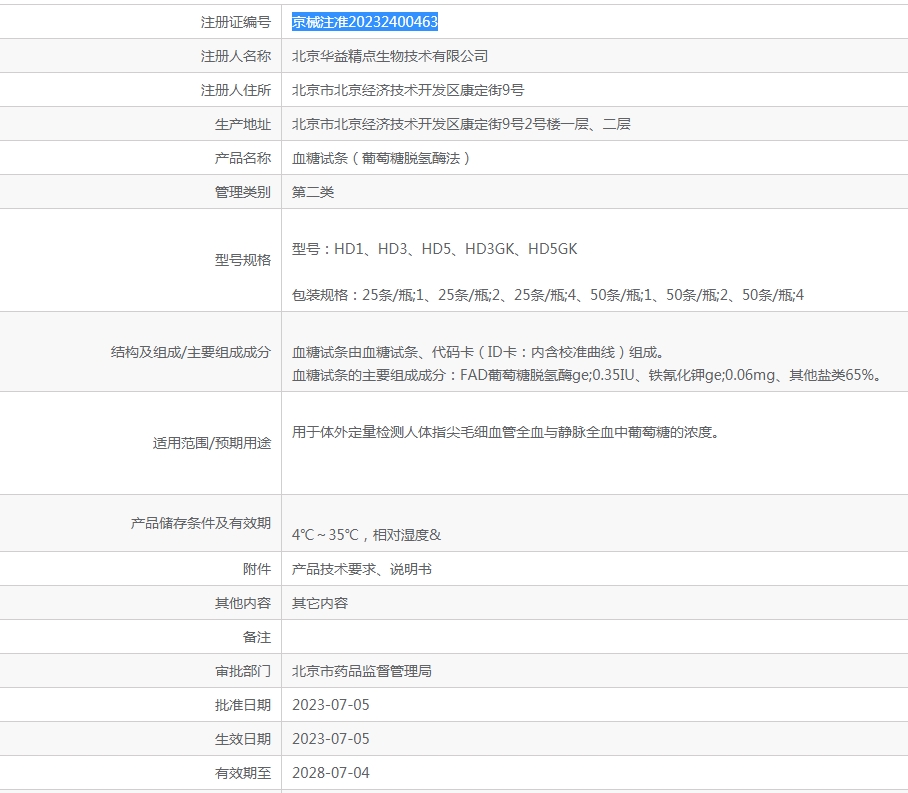Click the 附件 label
Viewport: 908px width, 793px height.
[257, 569]
